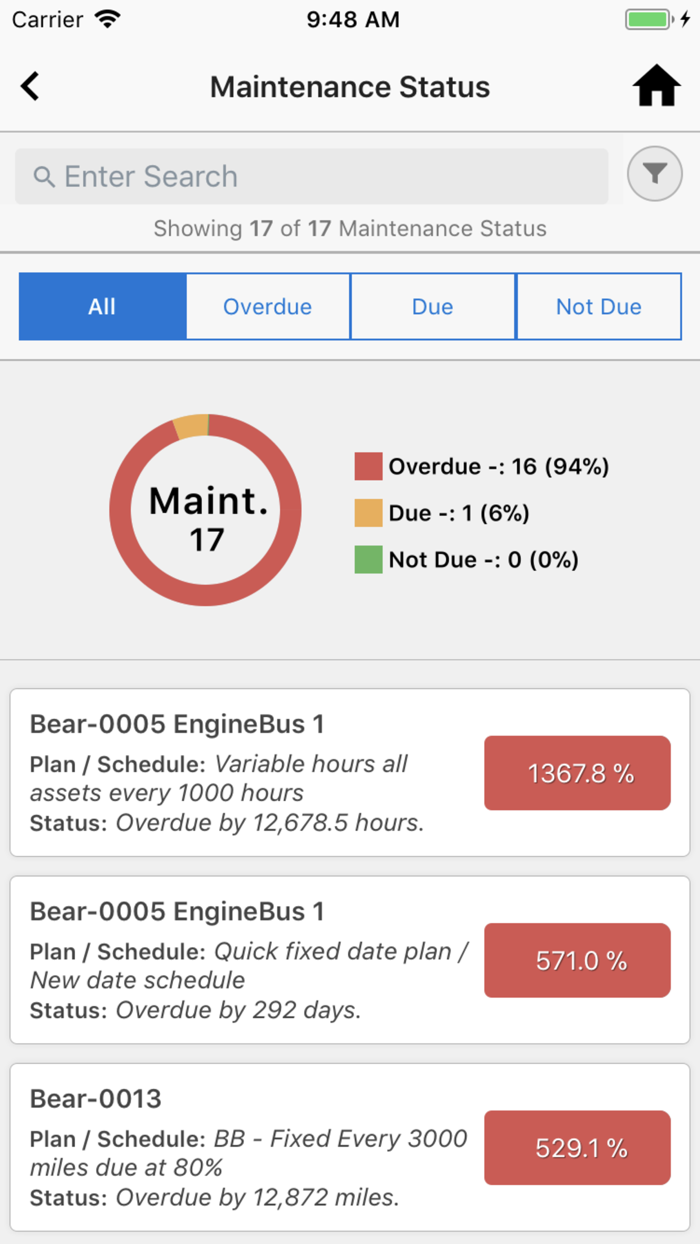Open the Quick fixed date plan card
Screen dimensions: 700x1244
(350, 960)
